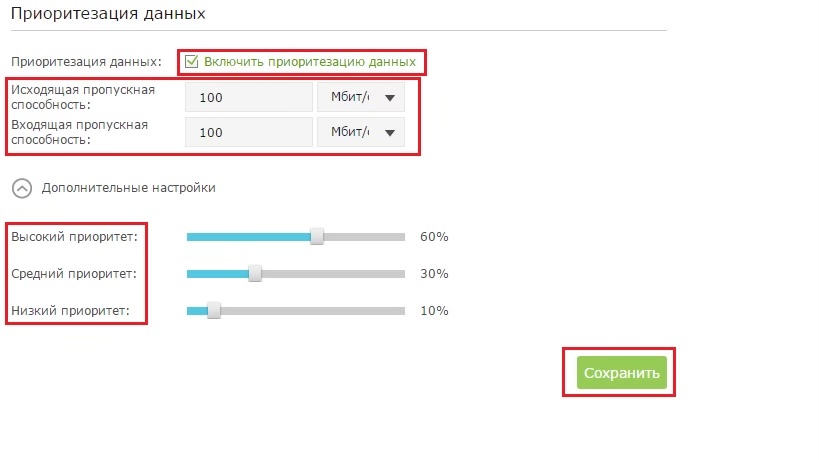Focus the incoming bandwidth value field
The image size is (819, 460).
point(249,132)
